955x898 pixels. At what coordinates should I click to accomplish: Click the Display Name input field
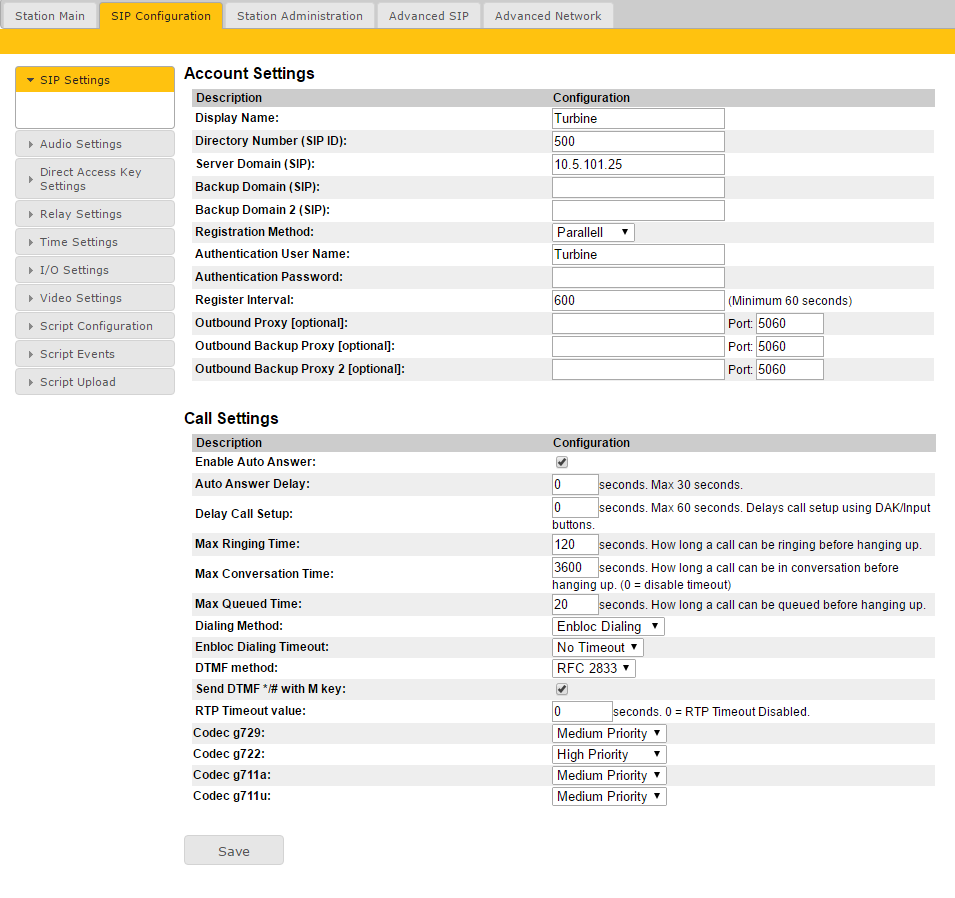[638, 118]
